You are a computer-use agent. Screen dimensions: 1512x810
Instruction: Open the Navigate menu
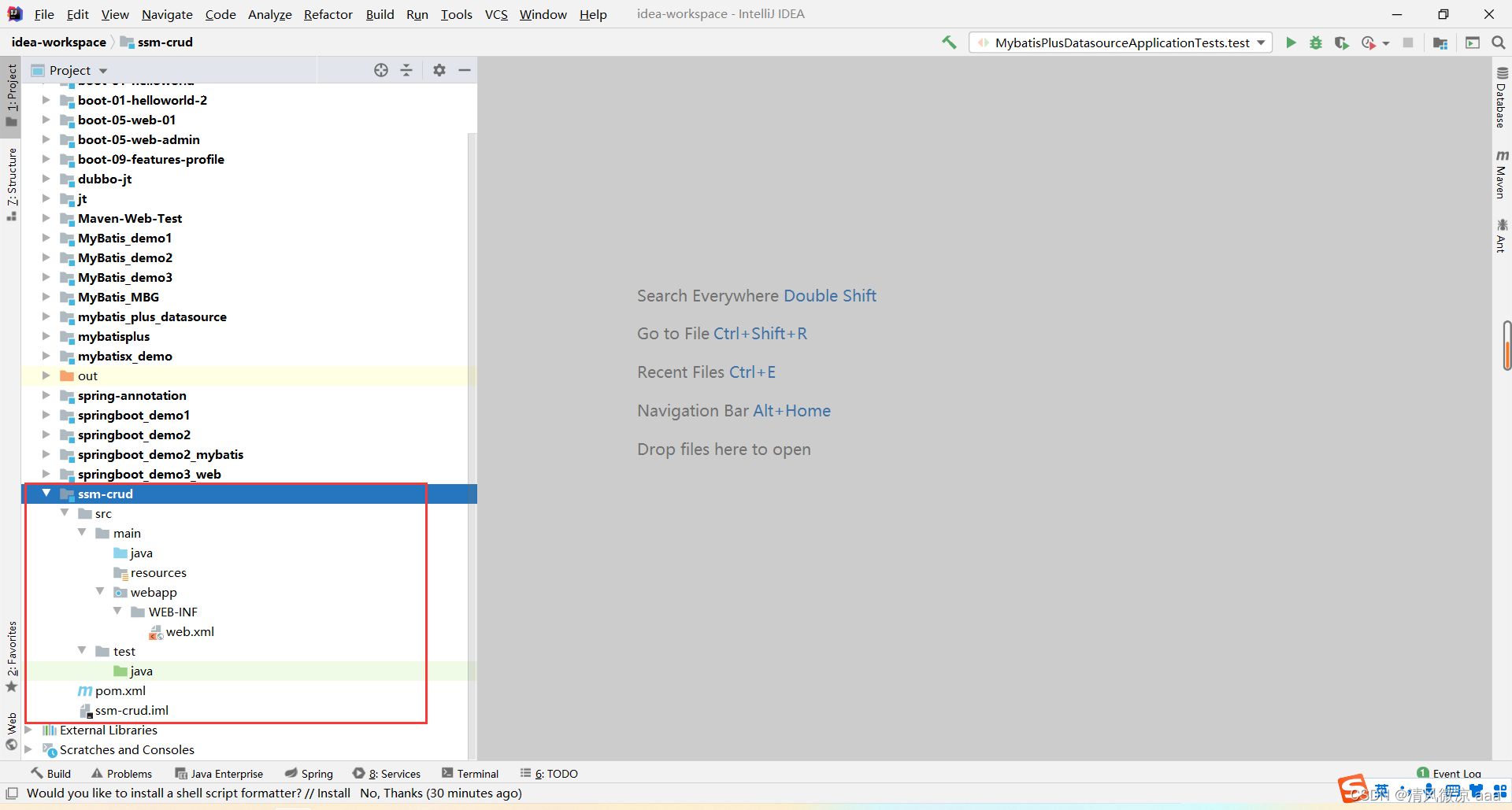tap(167, 14)
